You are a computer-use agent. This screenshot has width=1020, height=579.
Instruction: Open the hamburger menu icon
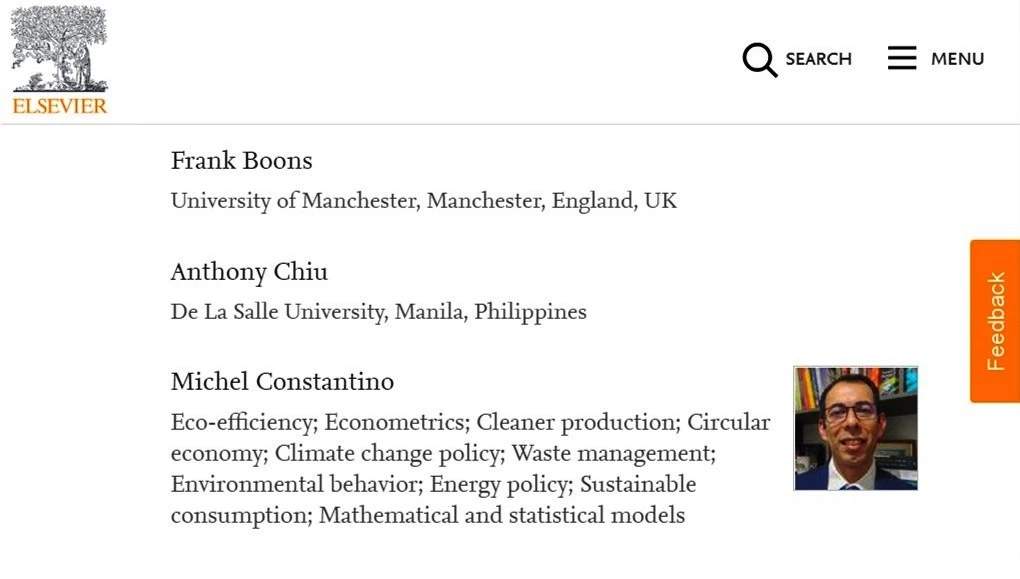(x=902, y=59)
